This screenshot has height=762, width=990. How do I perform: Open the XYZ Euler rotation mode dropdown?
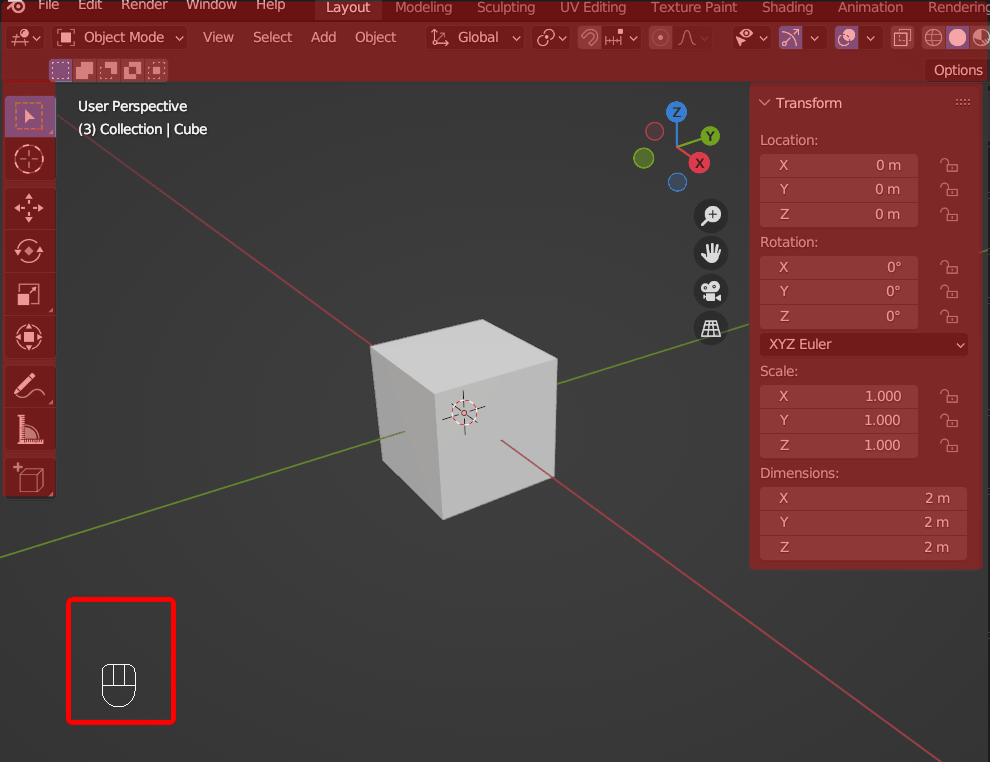pos(863,344)
